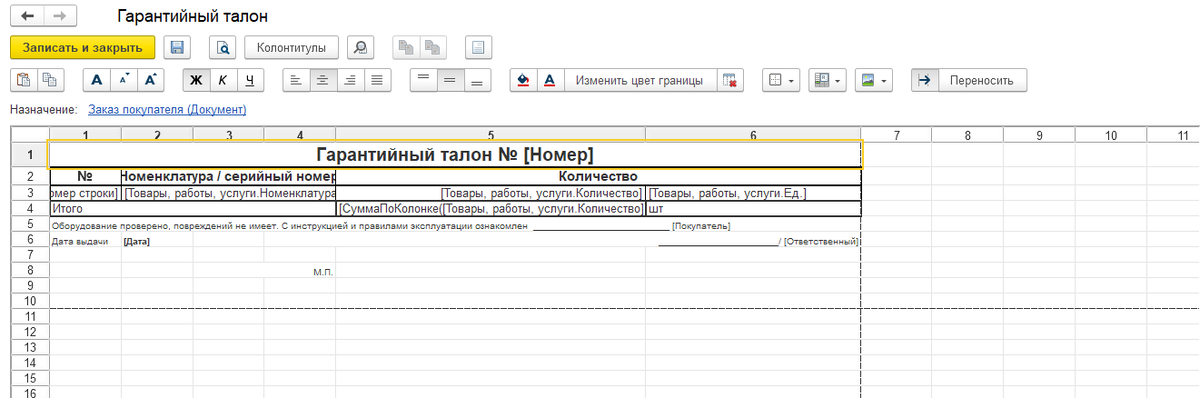Viewport: 1200px width, 398px height.
Task: Select the Дата выдачи cell
Action: pyautogui.click(x=85, y=242)
